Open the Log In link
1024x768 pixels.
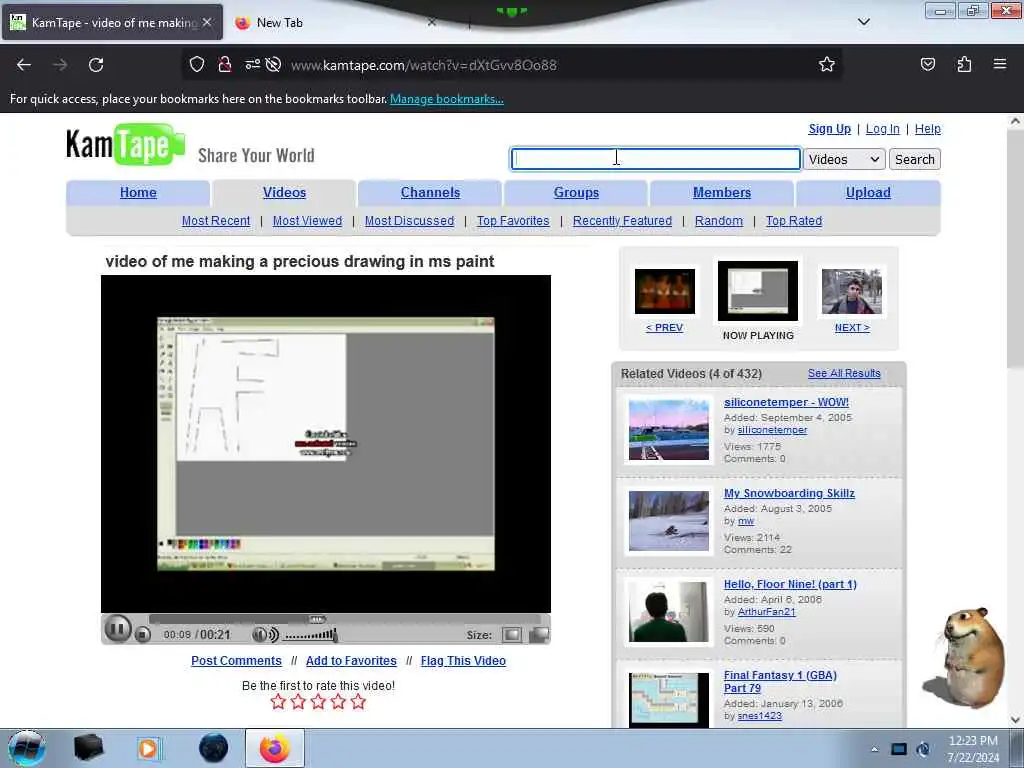pyautogui.click(x=882, y=129)
